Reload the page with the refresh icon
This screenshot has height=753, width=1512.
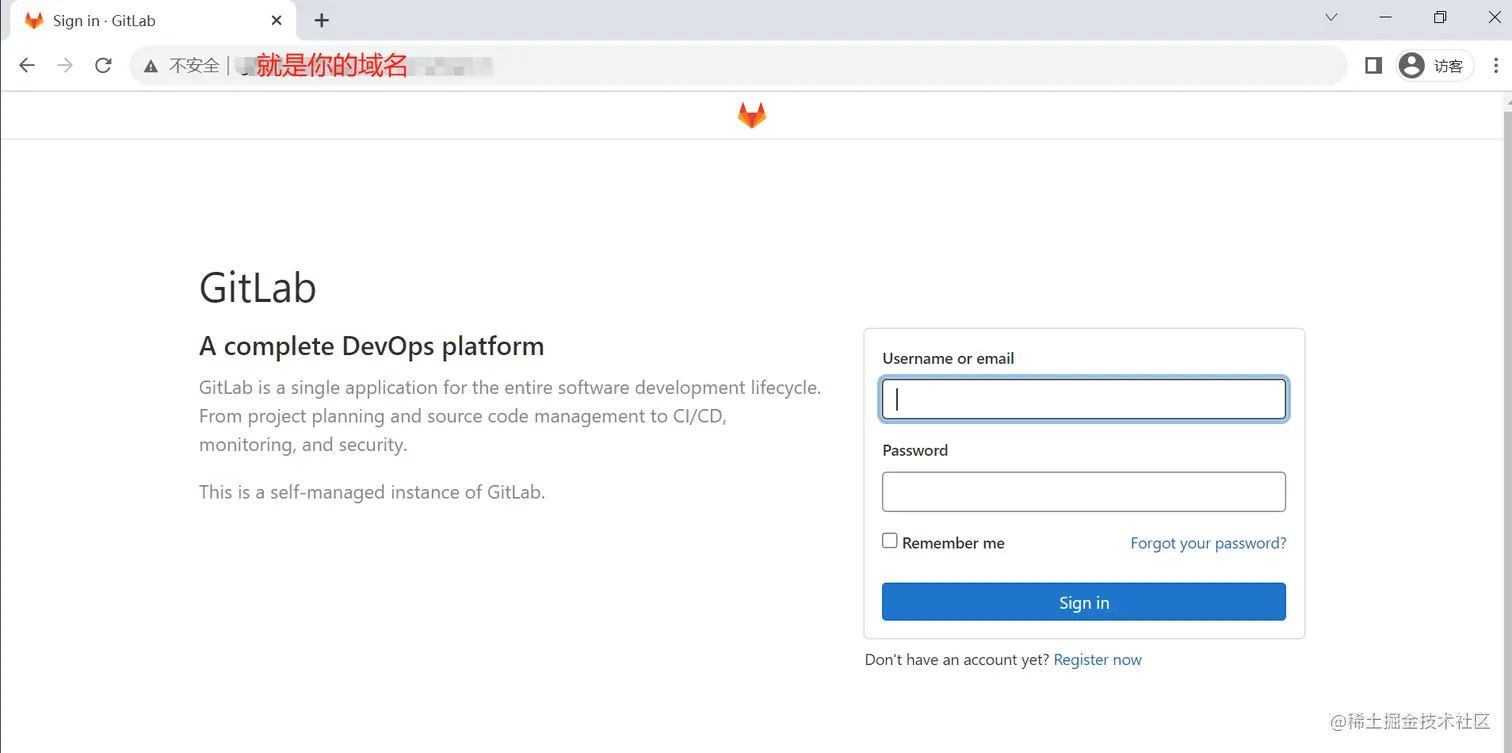pos(103,65)
